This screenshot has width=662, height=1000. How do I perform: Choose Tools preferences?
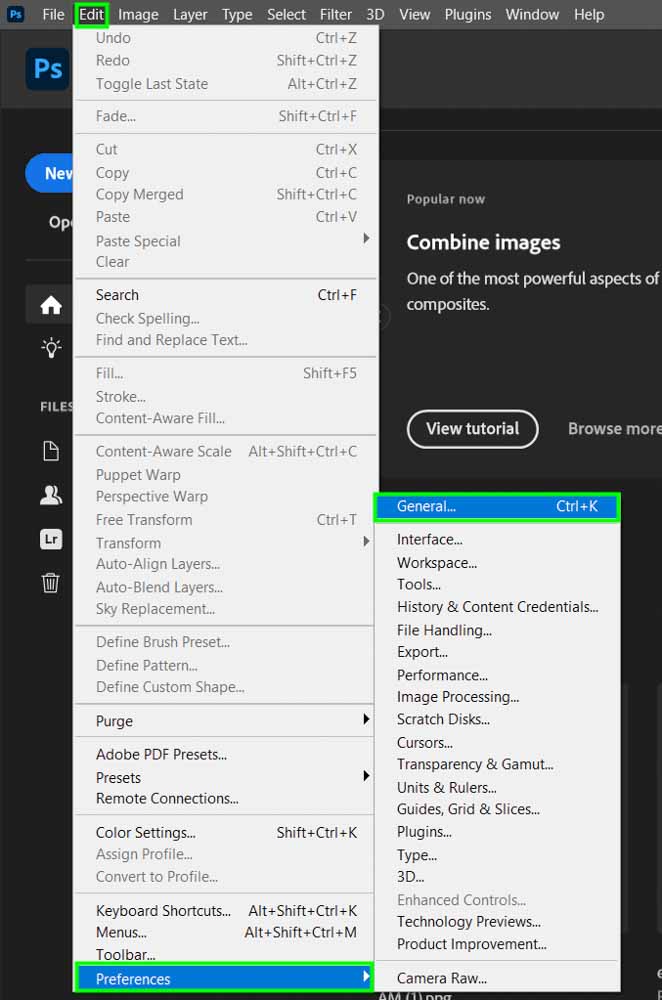497,584
